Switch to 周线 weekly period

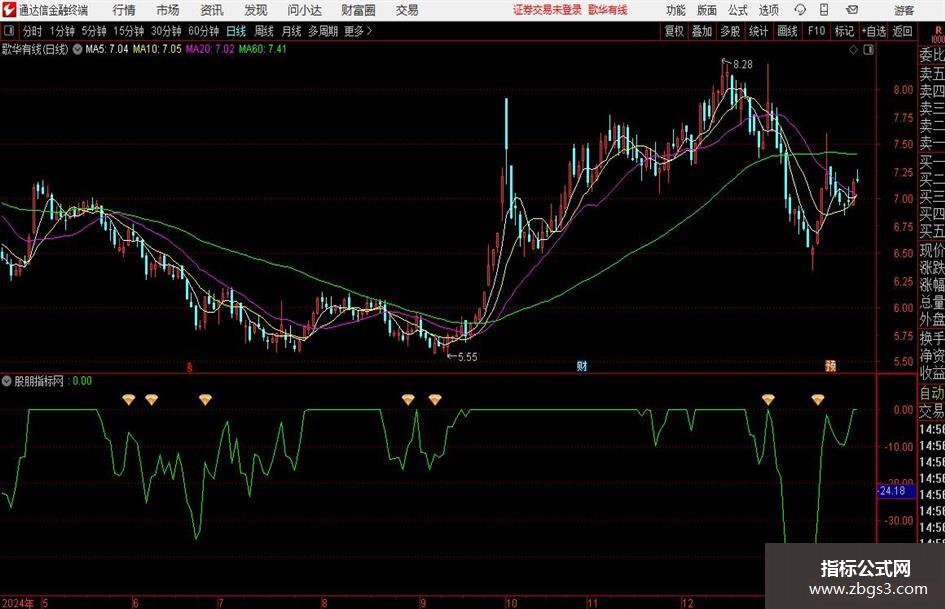263,31
